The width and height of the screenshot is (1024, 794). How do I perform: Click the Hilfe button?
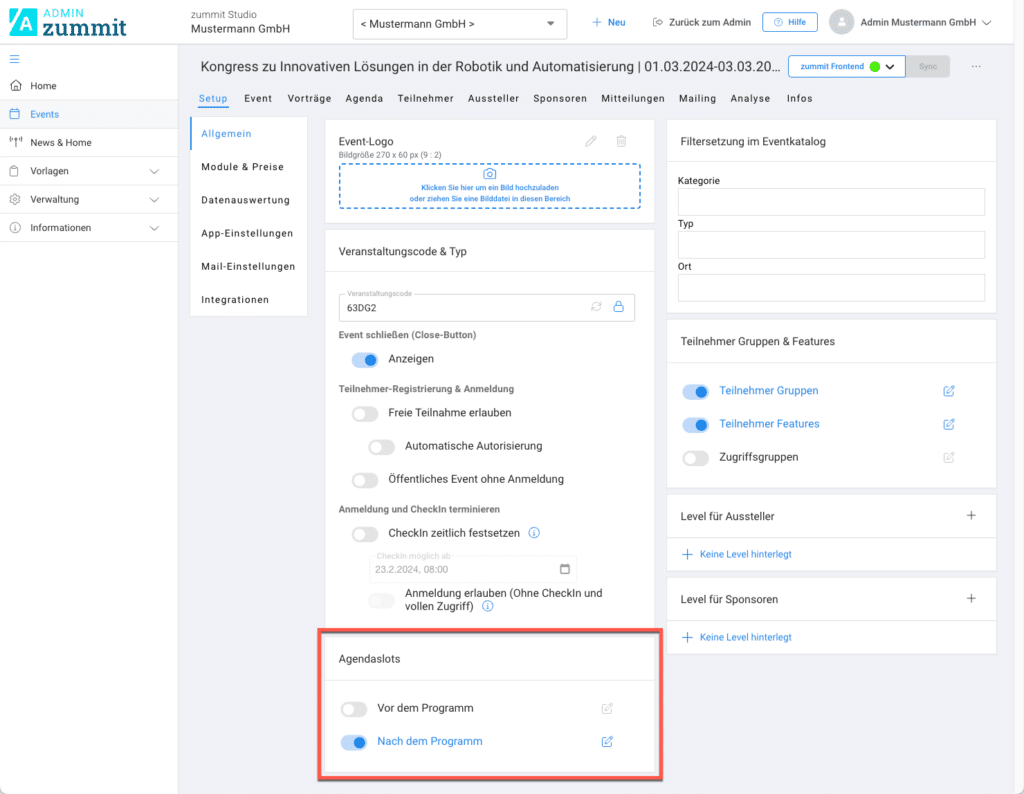[789, 22]
